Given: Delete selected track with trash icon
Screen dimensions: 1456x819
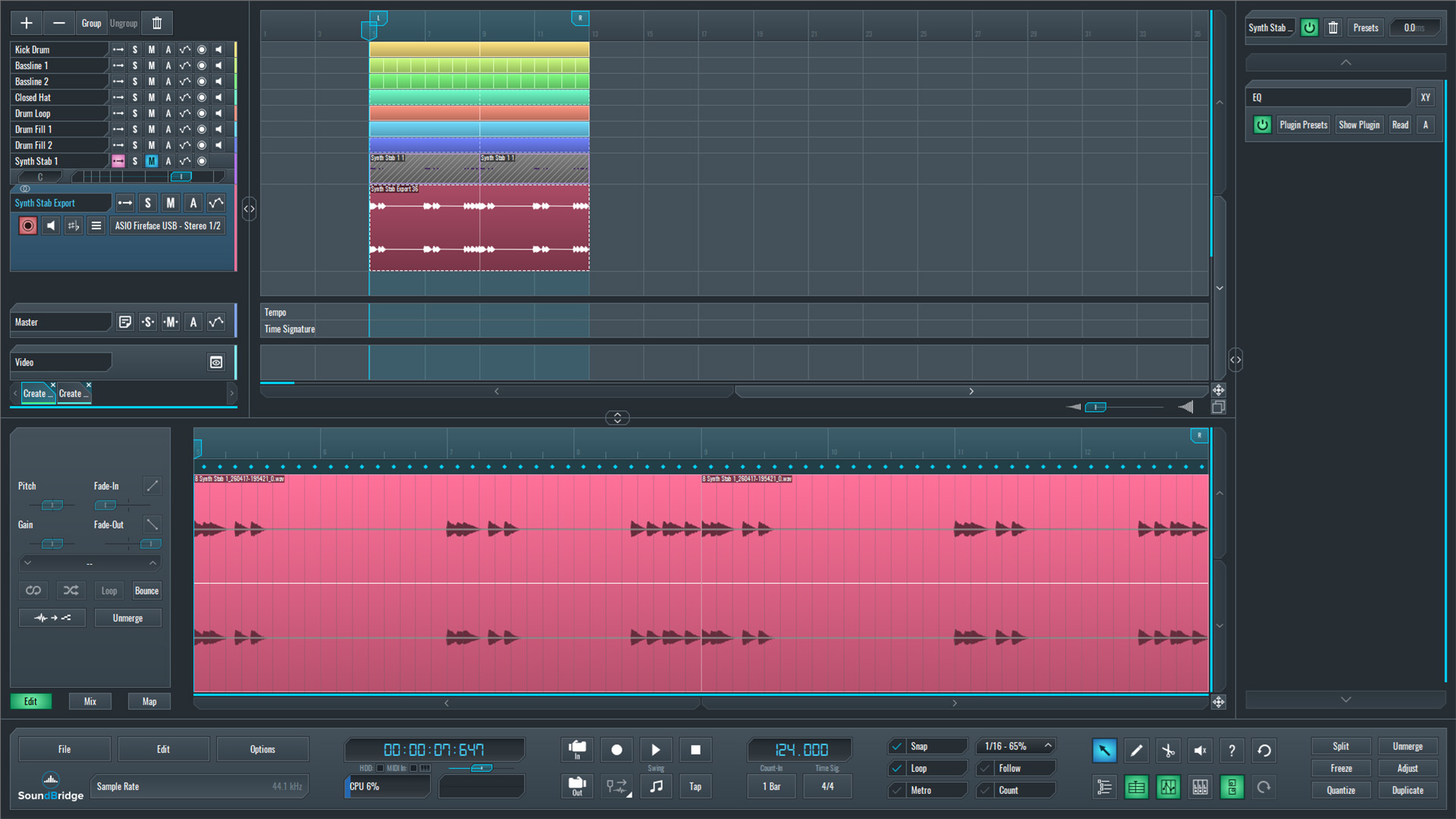Looking at the screenshot, I should (157, 23).
